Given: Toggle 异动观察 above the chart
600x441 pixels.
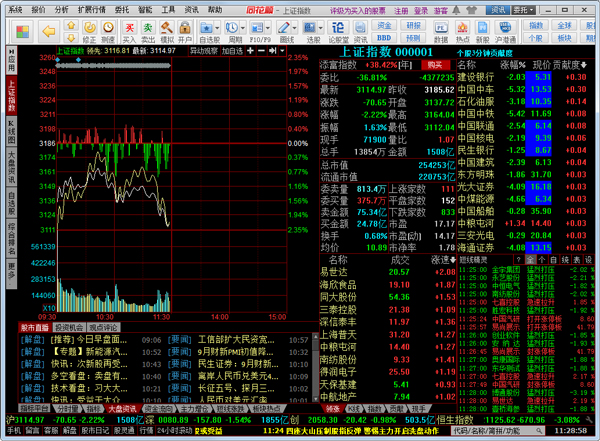Looking at the screenshot, I should [204, 49].
